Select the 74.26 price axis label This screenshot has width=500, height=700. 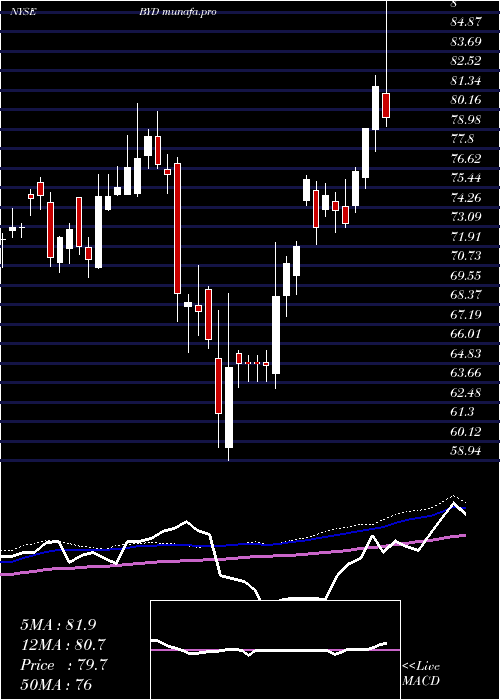pyautogui.click(x=466, y=197)
